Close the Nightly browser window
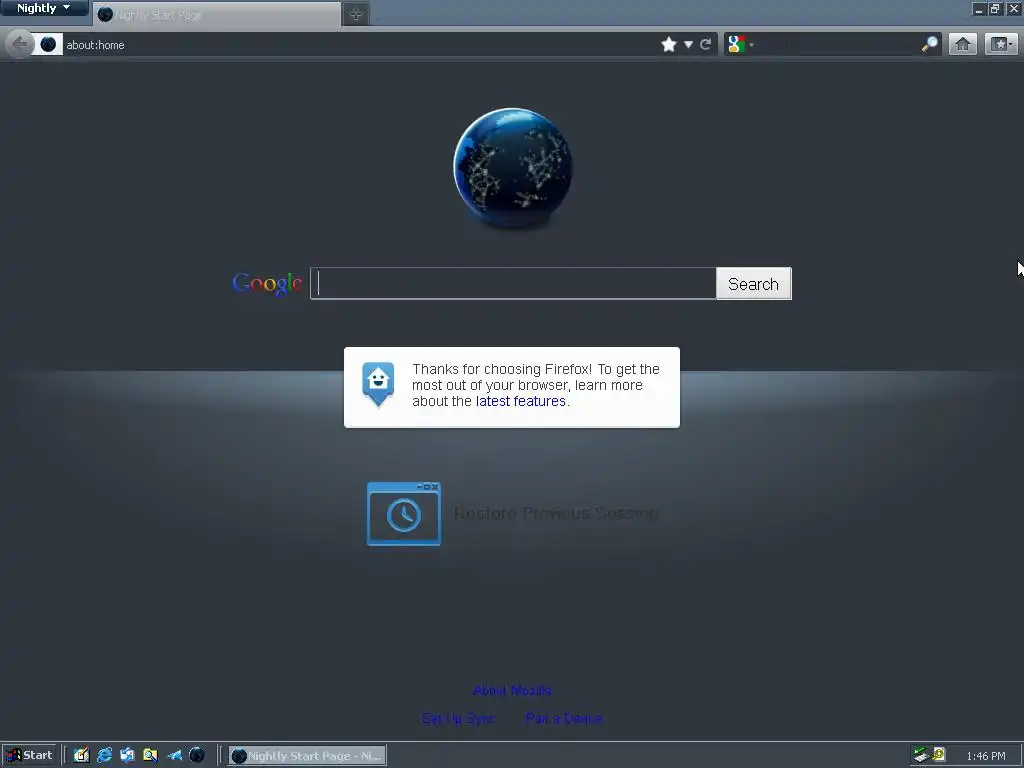The height and width of the screenshot is (768, 1024). [x=1014, y=8]
